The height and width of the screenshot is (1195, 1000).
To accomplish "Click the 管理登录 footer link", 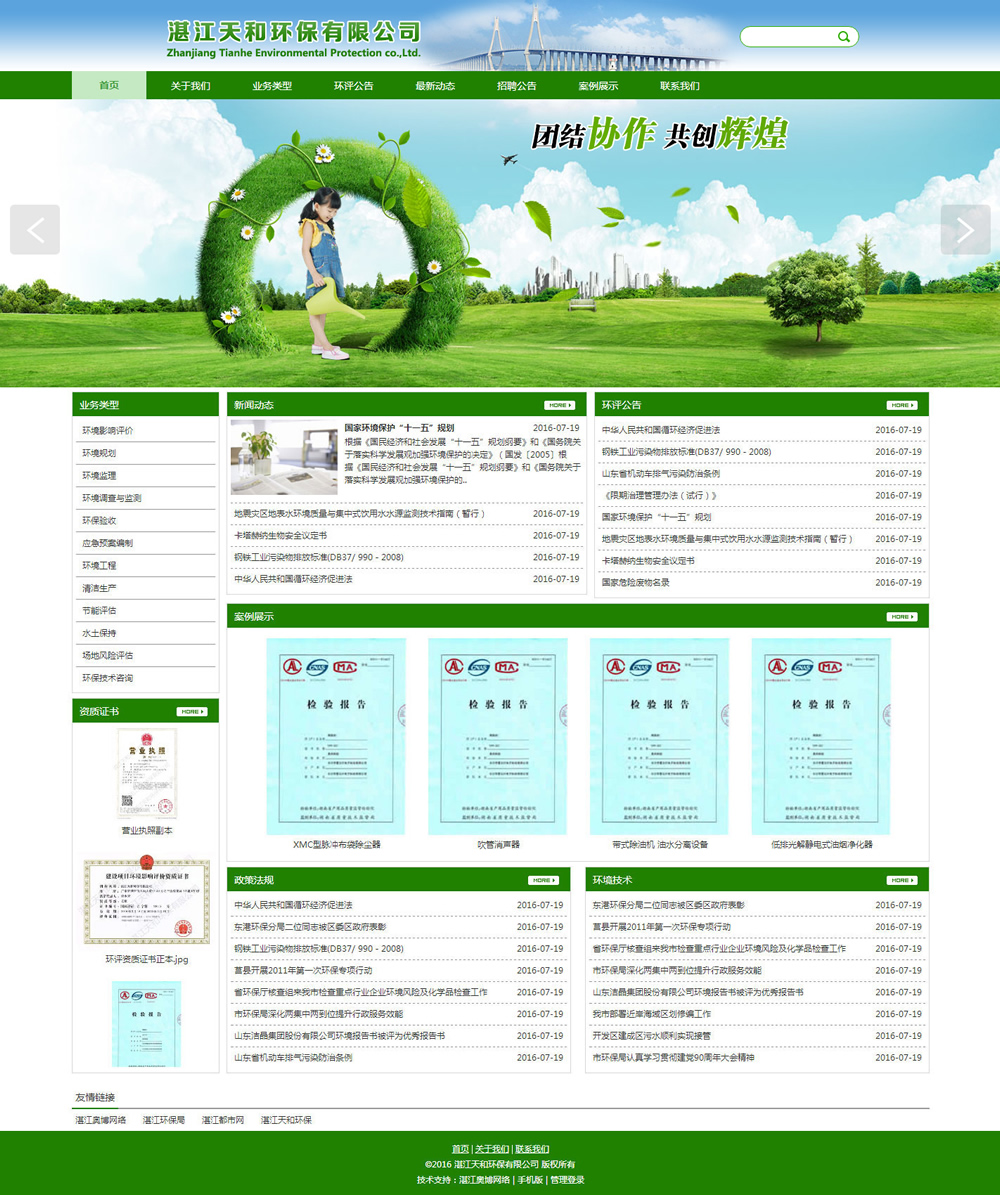I will pos(567,1180).
